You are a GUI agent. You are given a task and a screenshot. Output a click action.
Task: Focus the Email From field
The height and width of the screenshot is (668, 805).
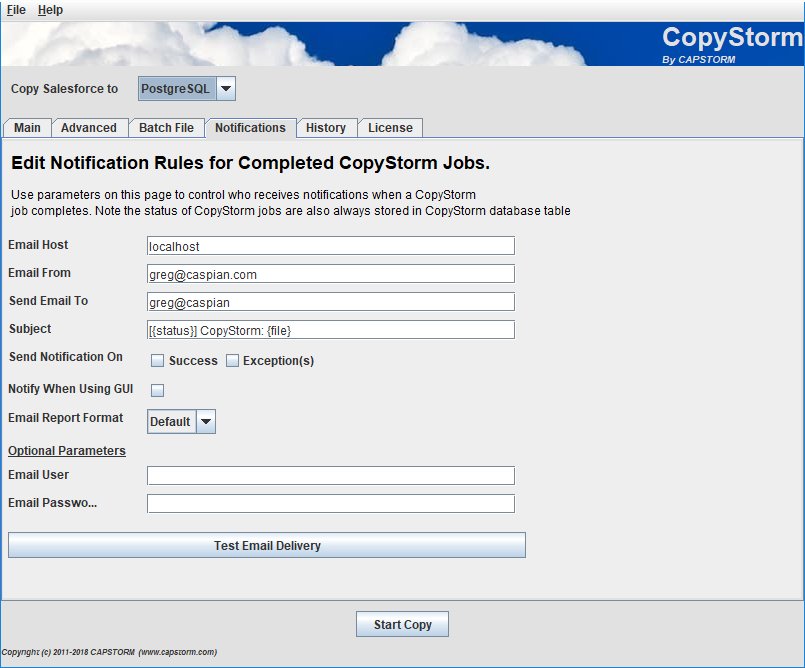pyautogui.click(x=331, y=274)
